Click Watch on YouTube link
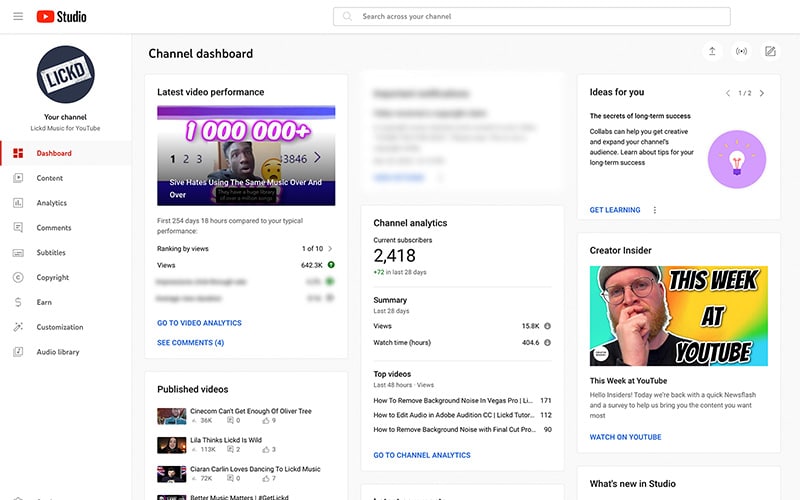 (x=626, y=437)
